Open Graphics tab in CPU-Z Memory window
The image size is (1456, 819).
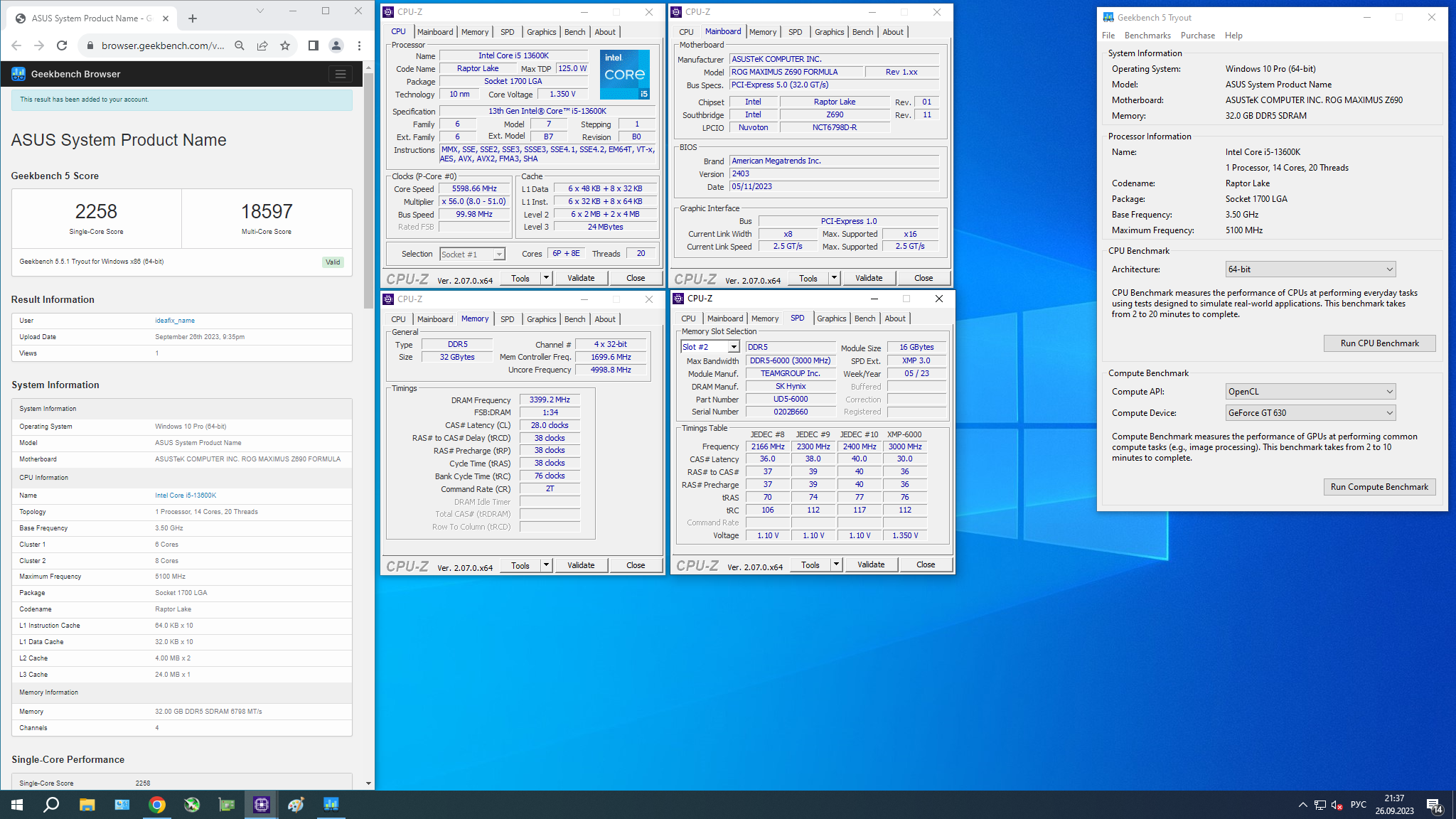coord(542,319)
